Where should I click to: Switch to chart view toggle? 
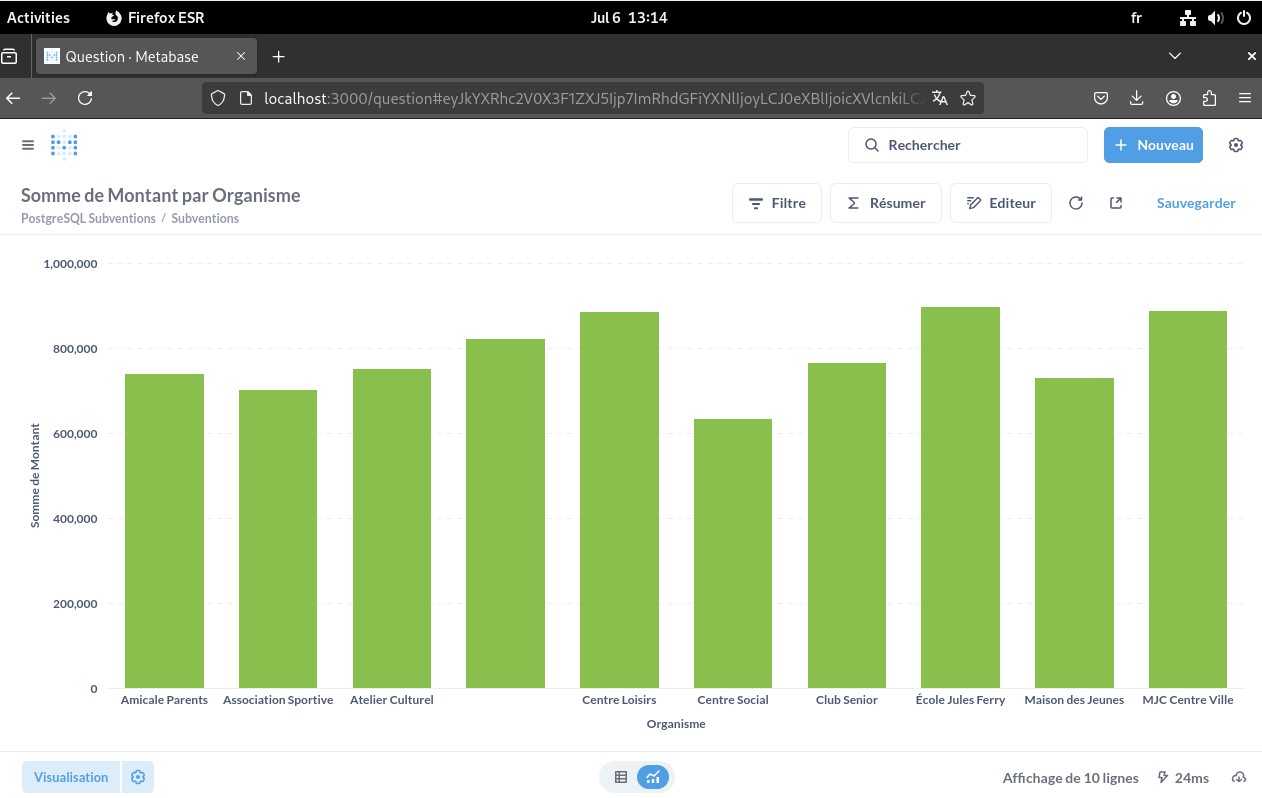[653, 777]
